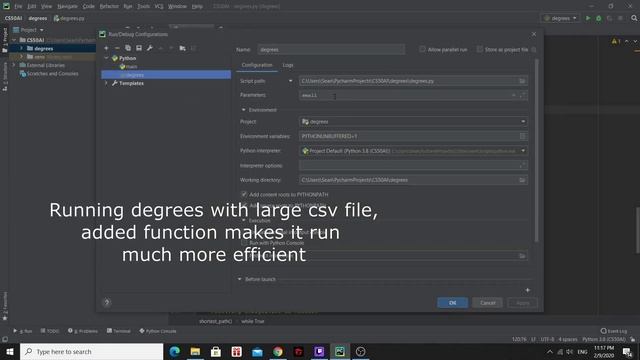Remove selected configuration with the minus icon
The width and height of the screenshot is (640, 360).
pyautogui.click(x=117, y=48)
